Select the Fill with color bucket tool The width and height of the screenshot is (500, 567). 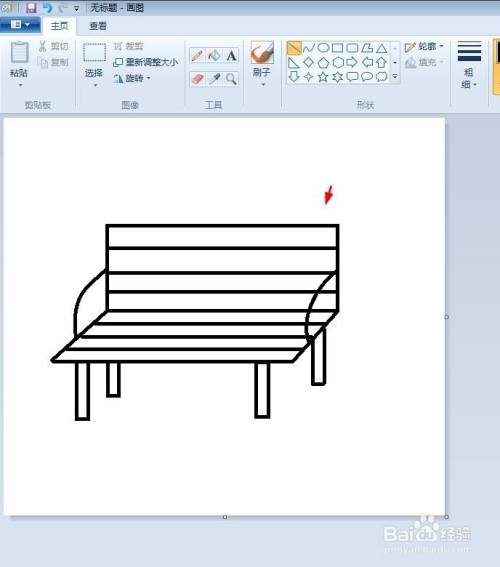[214, 56]
